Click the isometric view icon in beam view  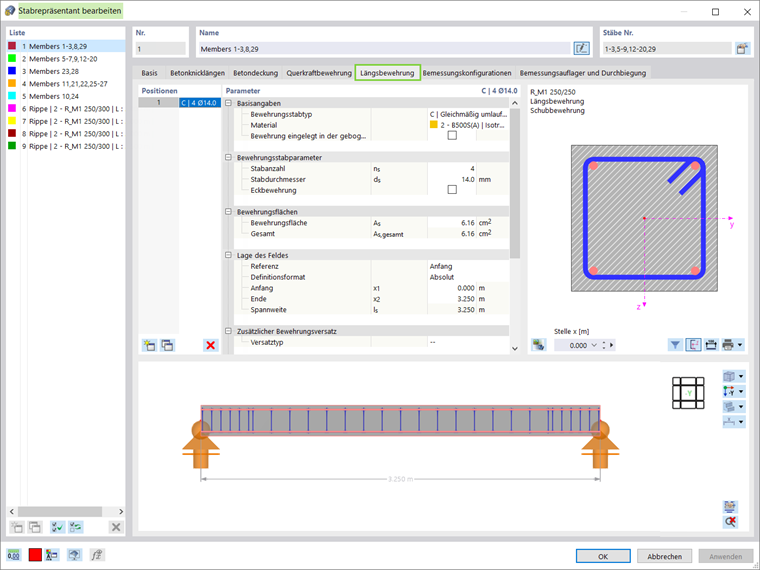[x=729, y=376]
